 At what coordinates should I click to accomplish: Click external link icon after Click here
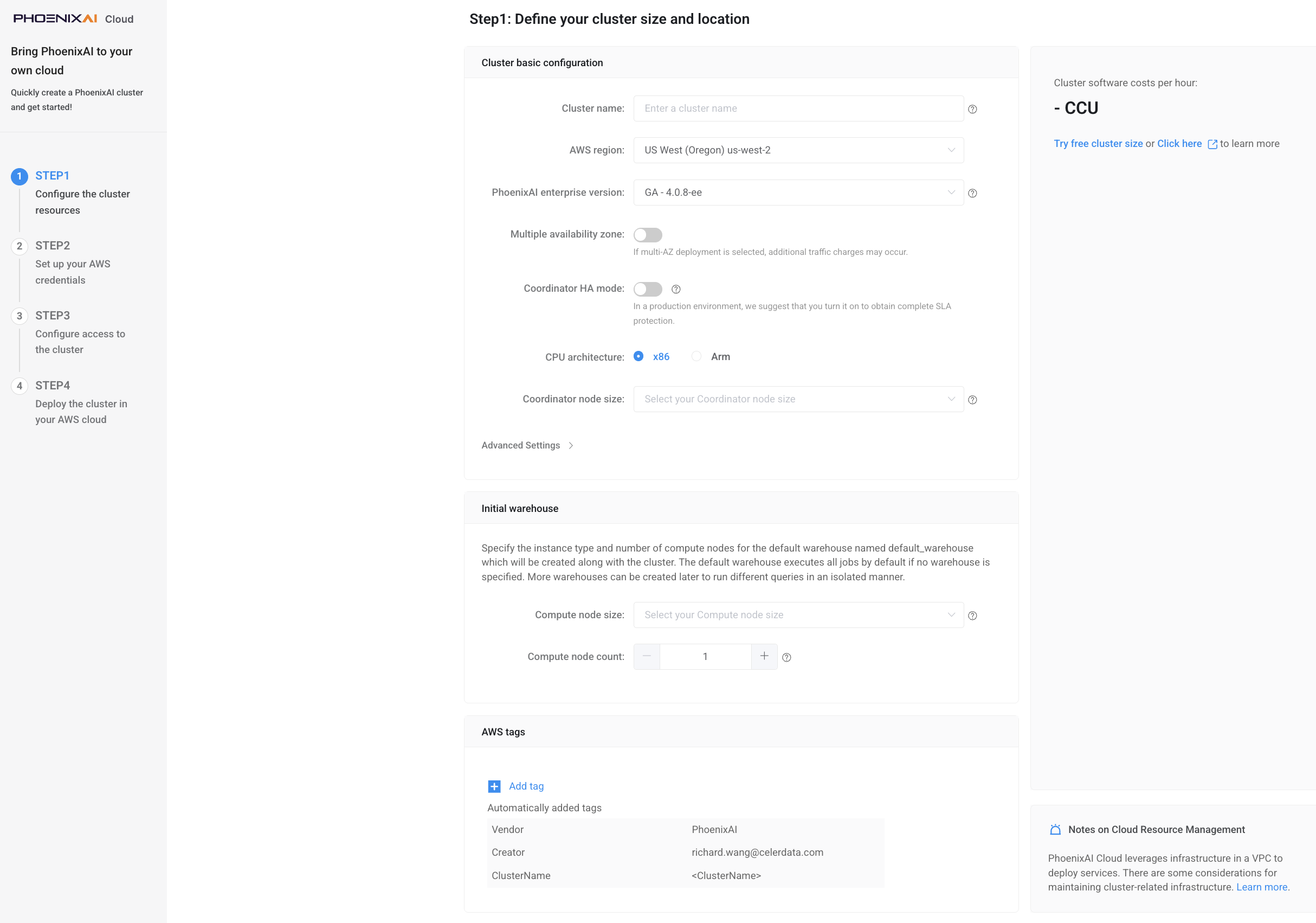pos(1212,144)
